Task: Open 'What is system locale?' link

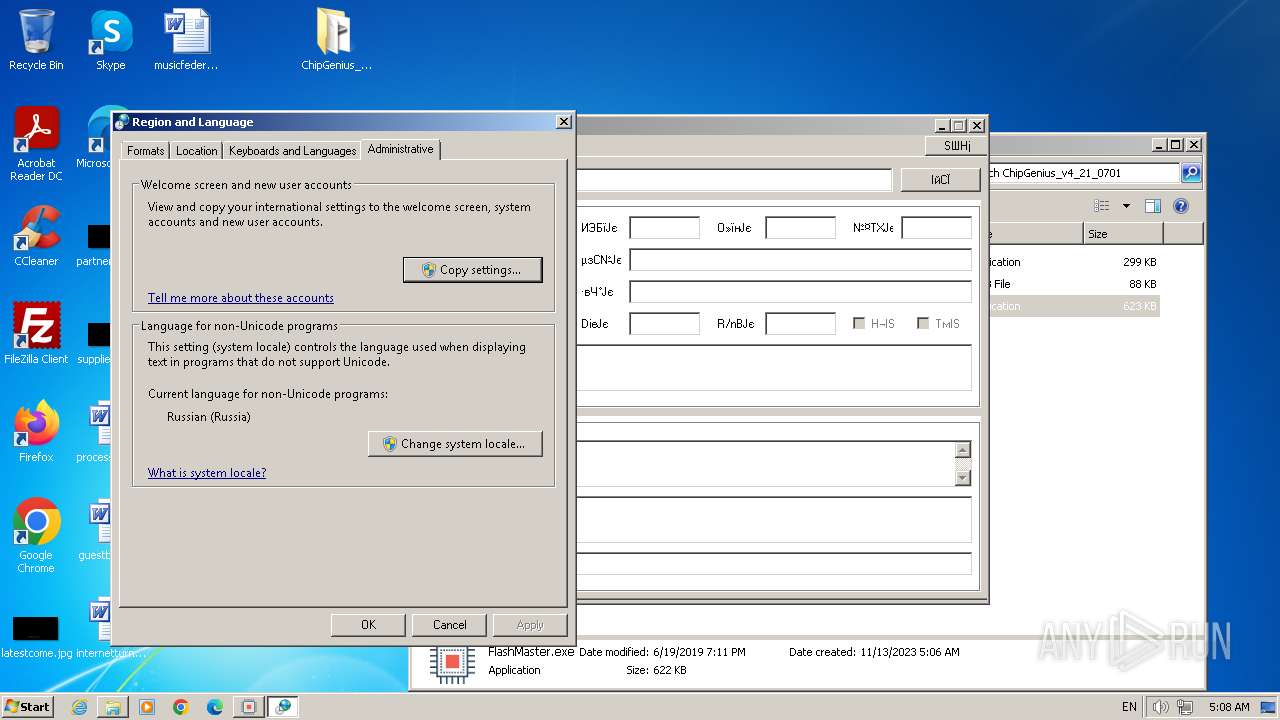Action: click(207, 473)
